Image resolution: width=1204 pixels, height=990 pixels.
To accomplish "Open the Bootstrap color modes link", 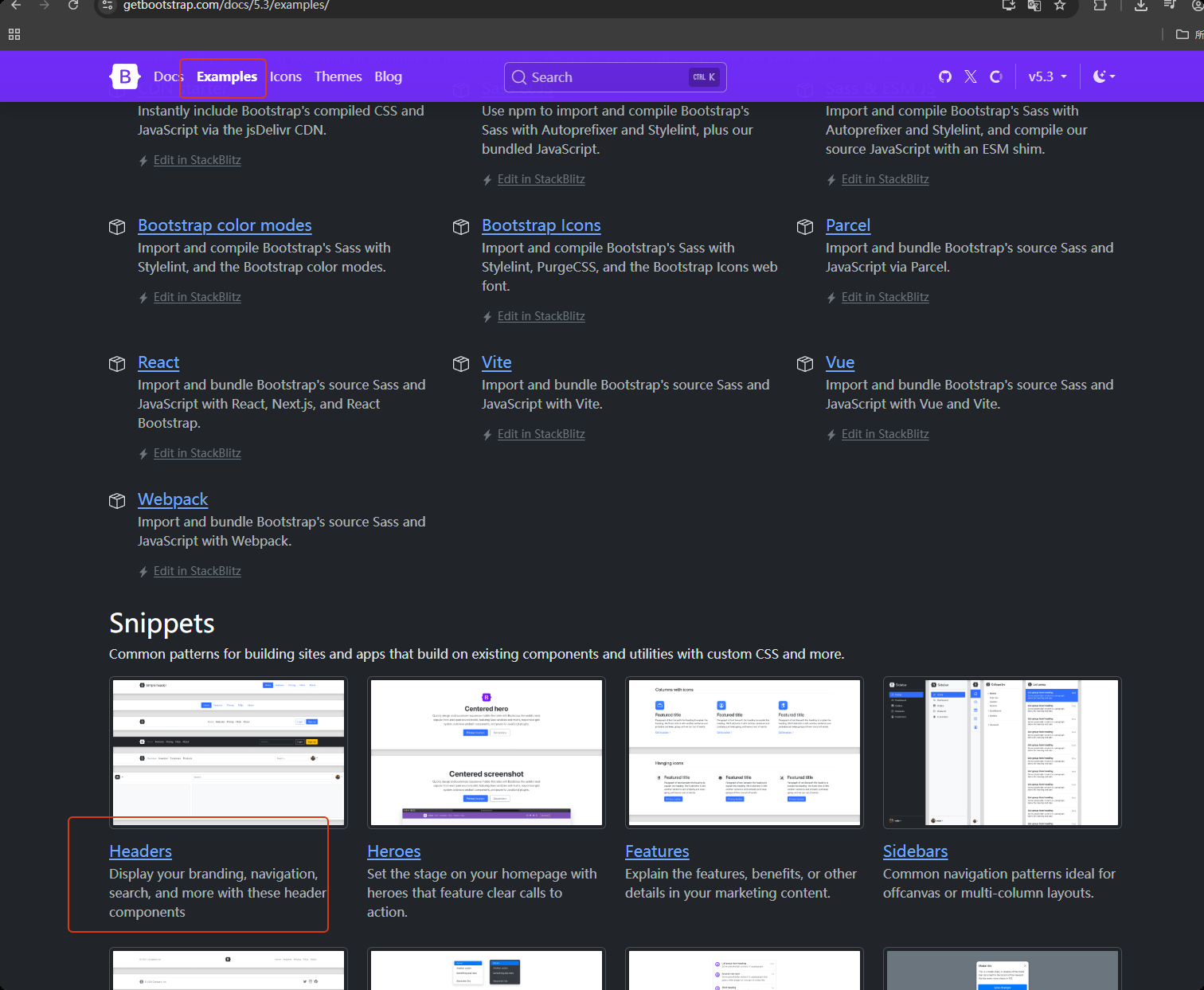I will pos(225,225).
